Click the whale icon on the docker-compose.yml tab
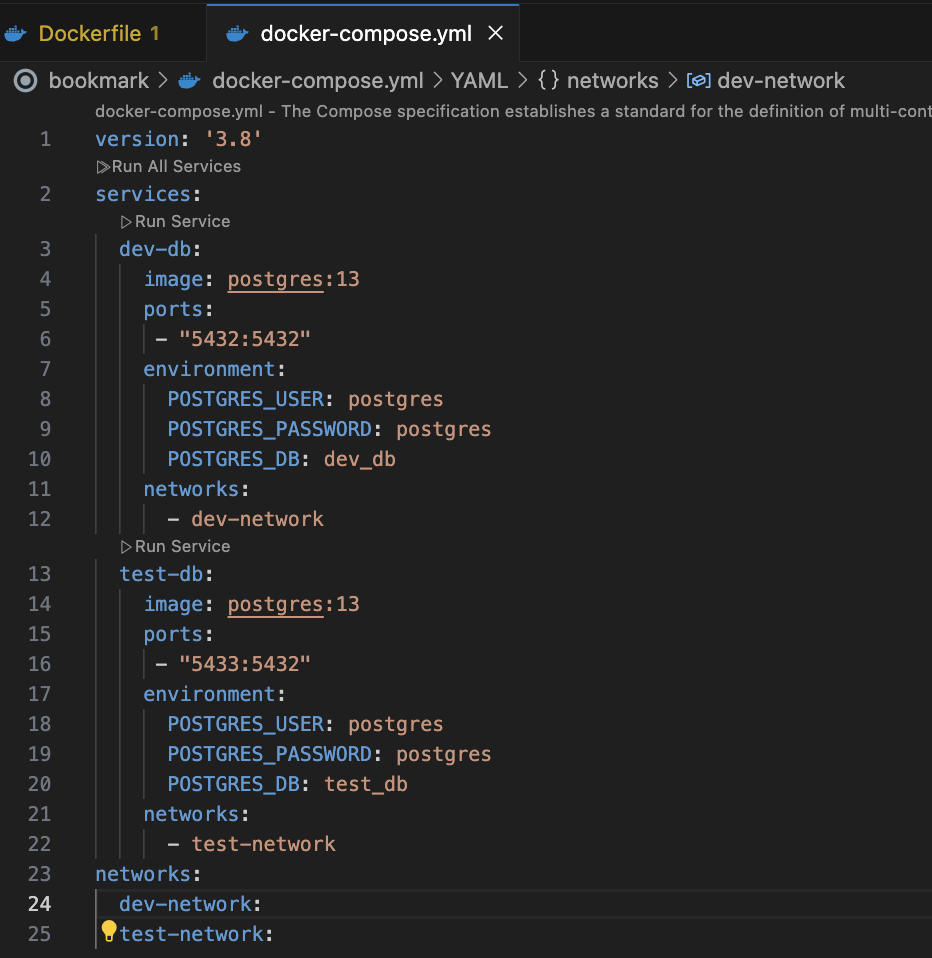Image resolution: width=932 pixels, height=958 pixels. [237, 33]
